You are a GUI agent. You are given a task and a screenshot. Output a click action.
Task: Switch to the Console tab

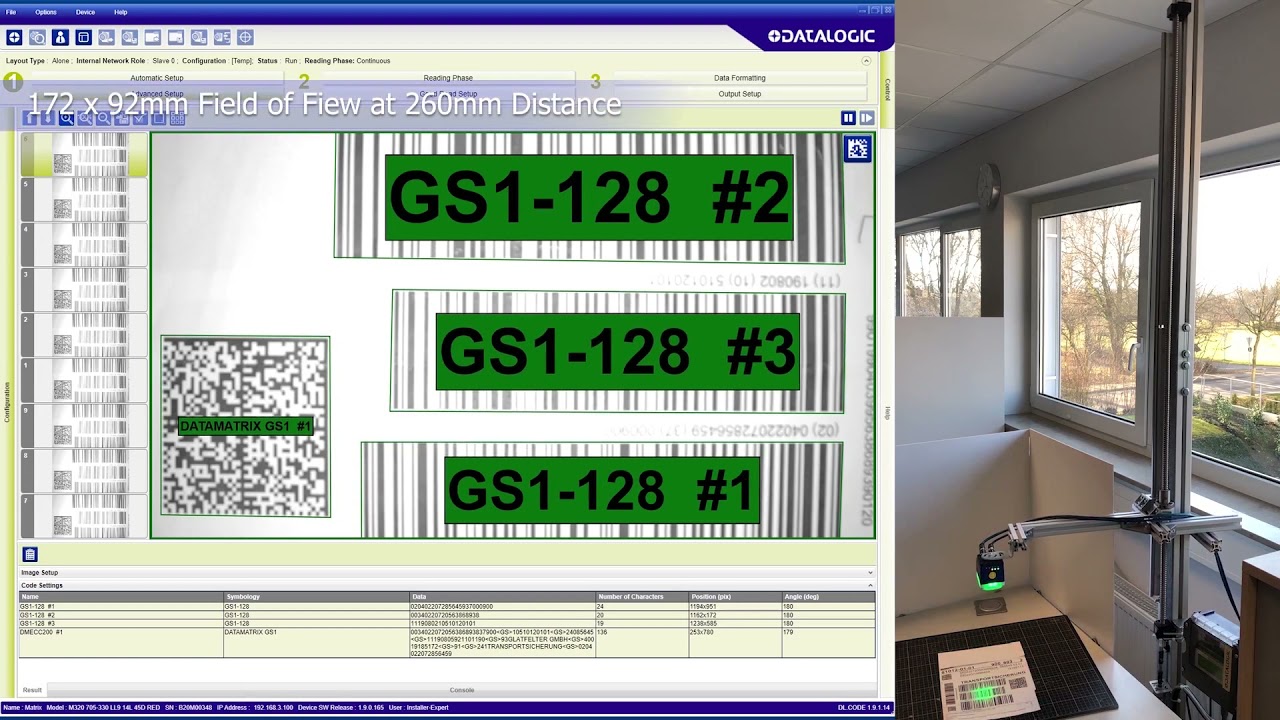462,690
